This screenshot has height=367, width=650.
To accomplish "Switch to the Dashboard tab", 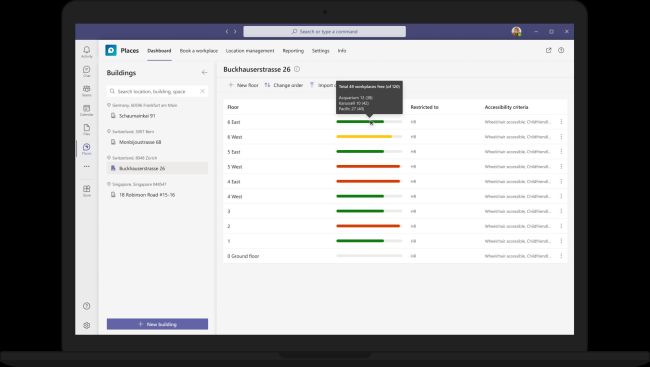I will tap(159, 51).
